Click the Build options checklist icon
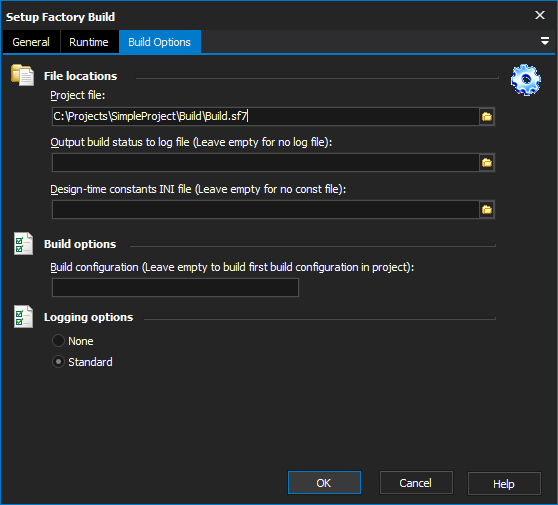This screenshot has width=558, height=505. tap(23, 244)
